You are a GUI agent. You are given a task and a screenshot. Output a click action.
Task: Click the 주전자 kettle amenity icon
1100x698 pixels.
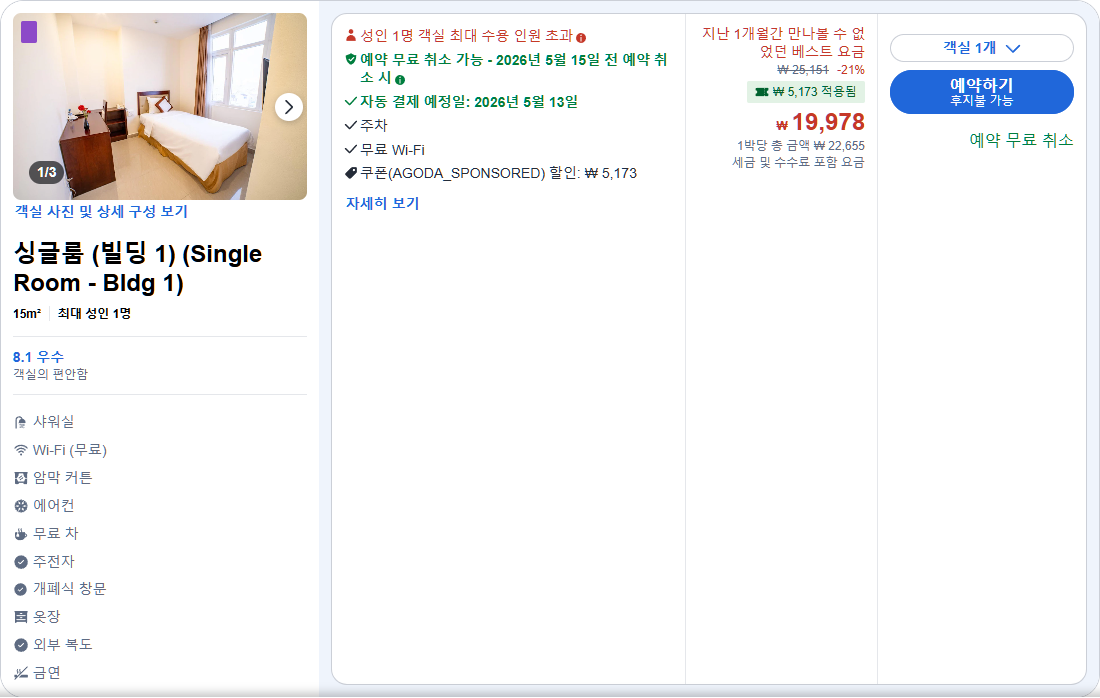tap(23, 561)
